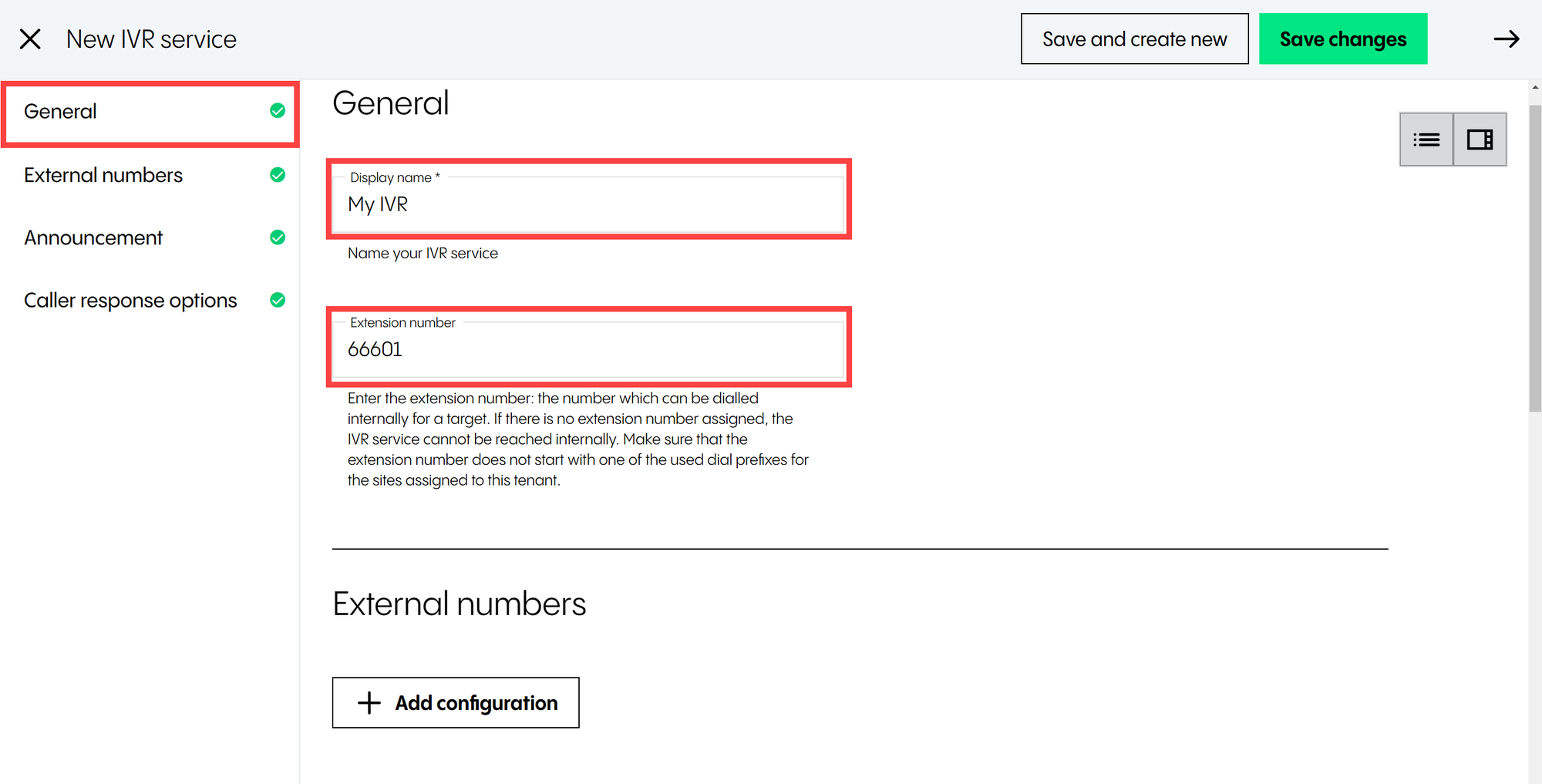Close the New IVR service dialog

coord(30,39)
